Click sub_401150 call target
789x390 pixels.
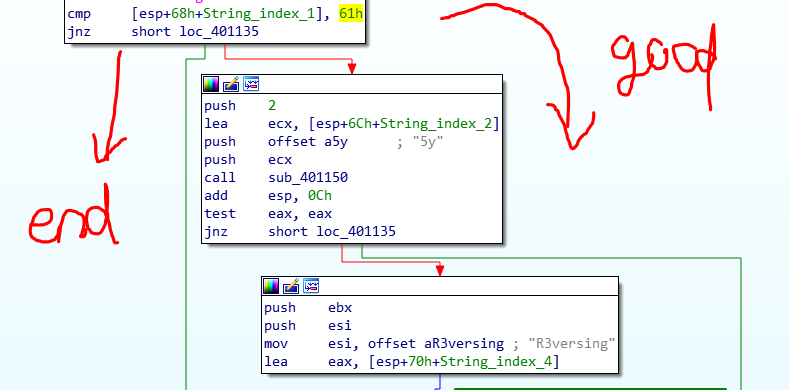(308, 178)
